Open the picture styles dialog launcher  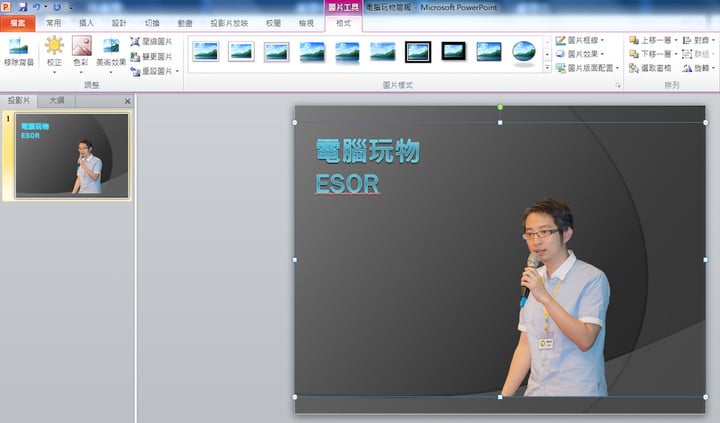(618, 85)
